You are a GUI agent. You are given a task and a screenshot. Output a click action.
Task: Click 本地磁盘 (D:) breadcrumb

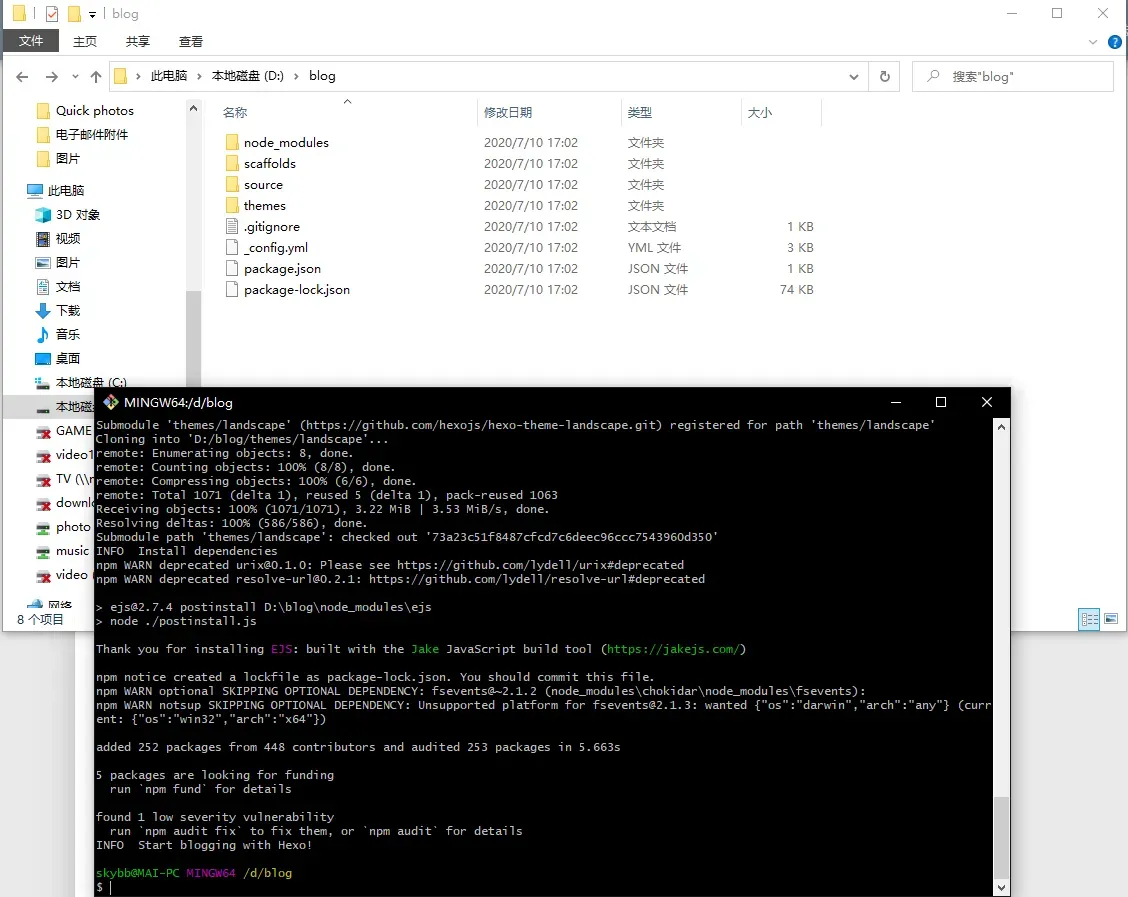pyautogui.click(x=247, y=76)
